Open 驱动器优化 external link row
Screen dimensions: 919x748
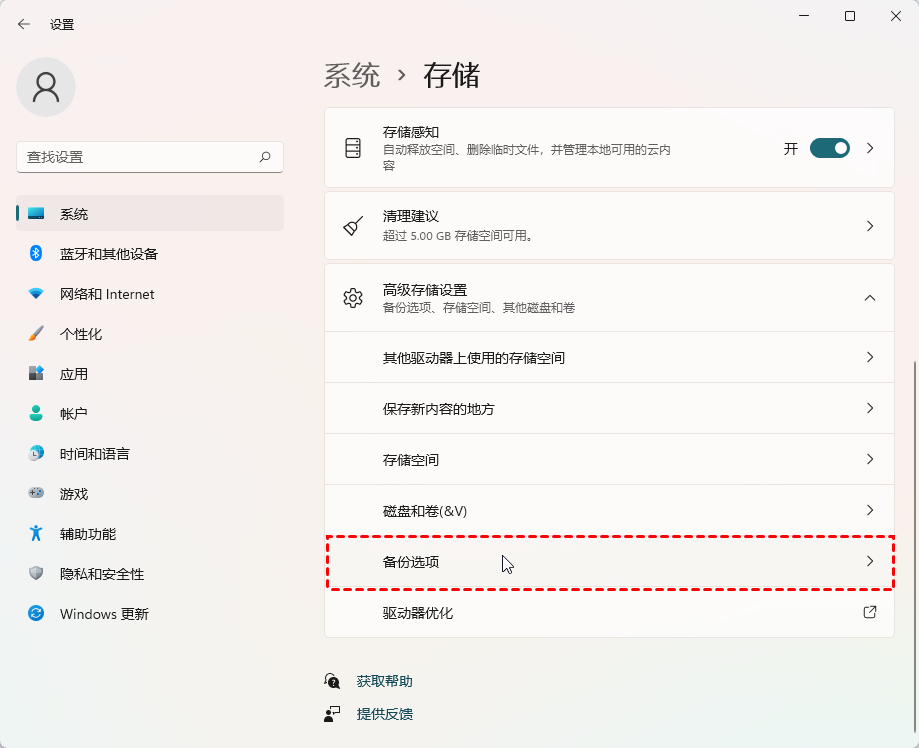coord(609,612)
